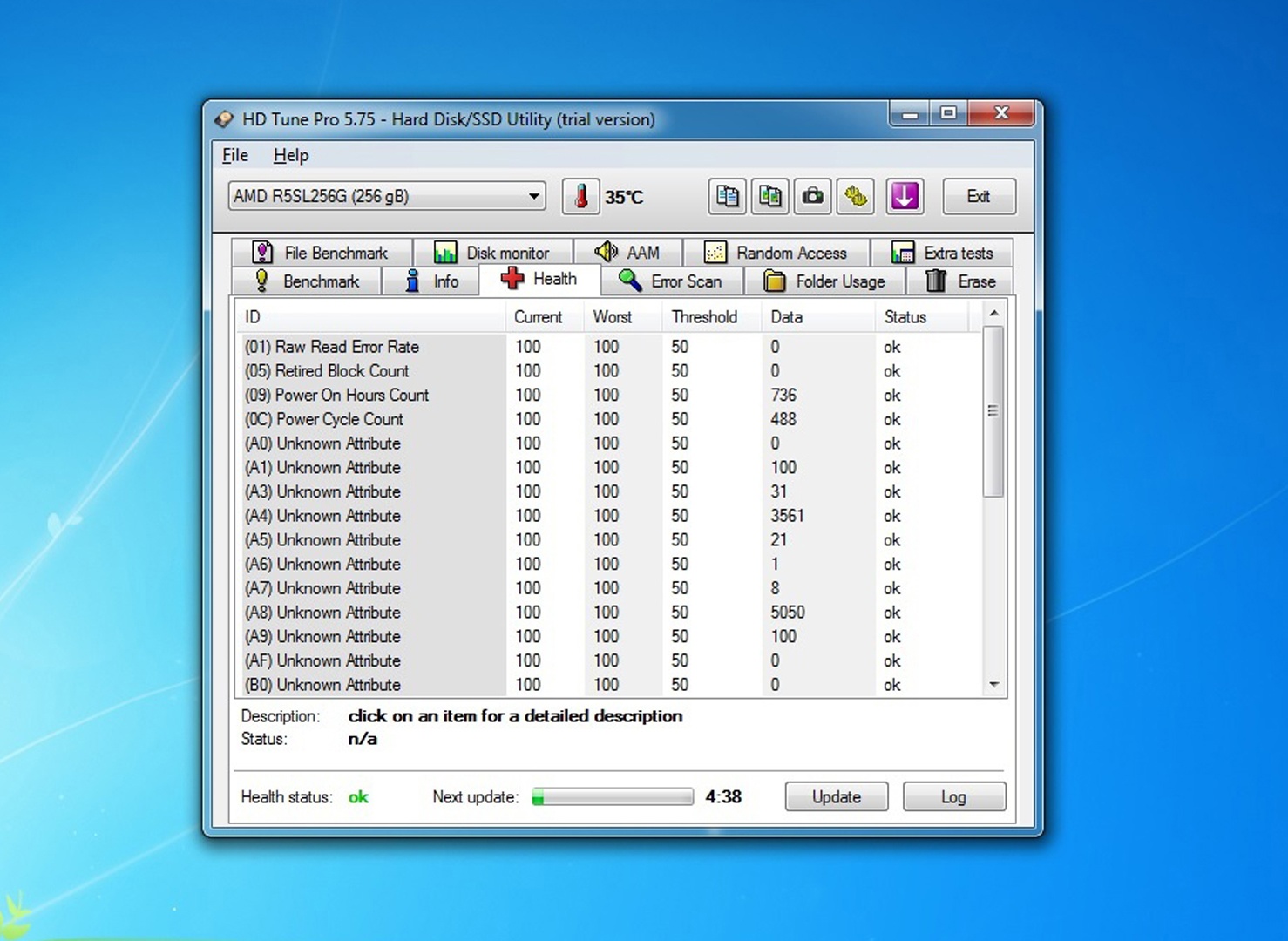Click the Worst column header
The height and width of the screenshot is (941, 1288).
pos(623,317)
